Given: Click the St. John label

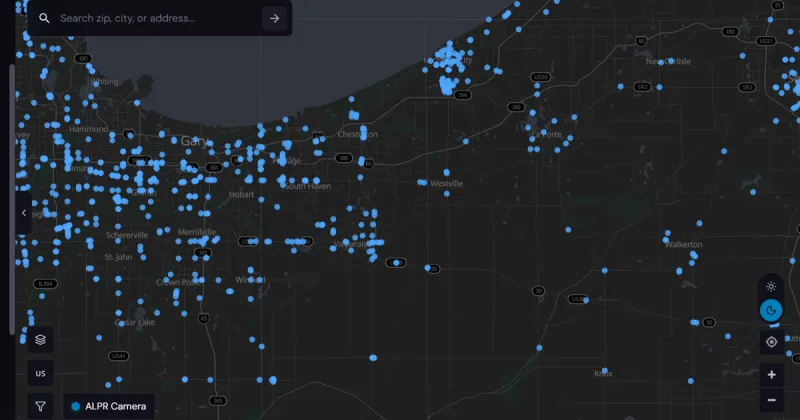Looking at the screenshot, I should pyautogui.click(x=118, y=257).
